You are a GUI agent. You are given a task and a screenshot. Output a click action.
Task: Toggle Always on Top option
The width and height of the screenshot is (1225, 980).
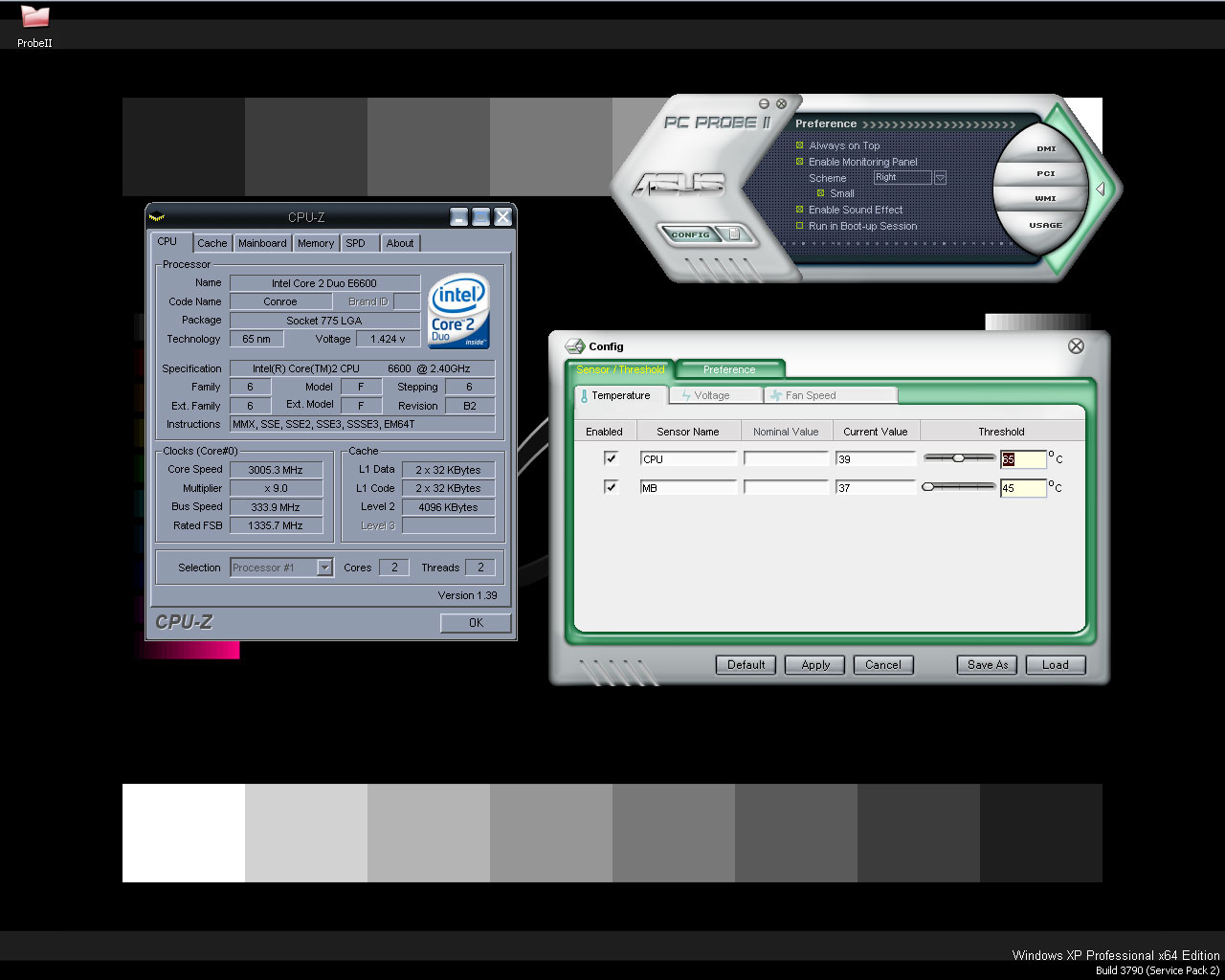pos(800,145)
